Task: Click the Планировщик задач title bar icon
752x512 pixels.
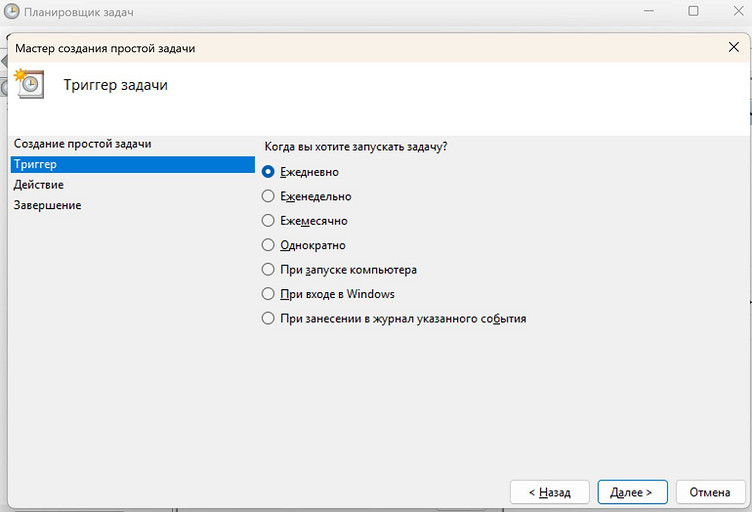Action: tap(12, 12)
